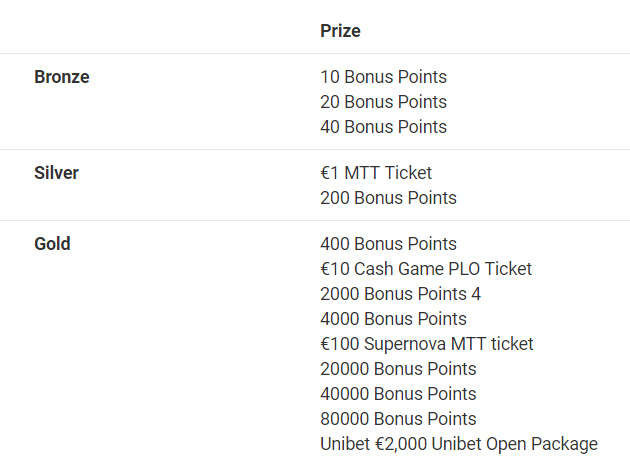The image size is (630, 460).
Task: Click the 4000 Bonus Points entry
Action: [393, 319]
